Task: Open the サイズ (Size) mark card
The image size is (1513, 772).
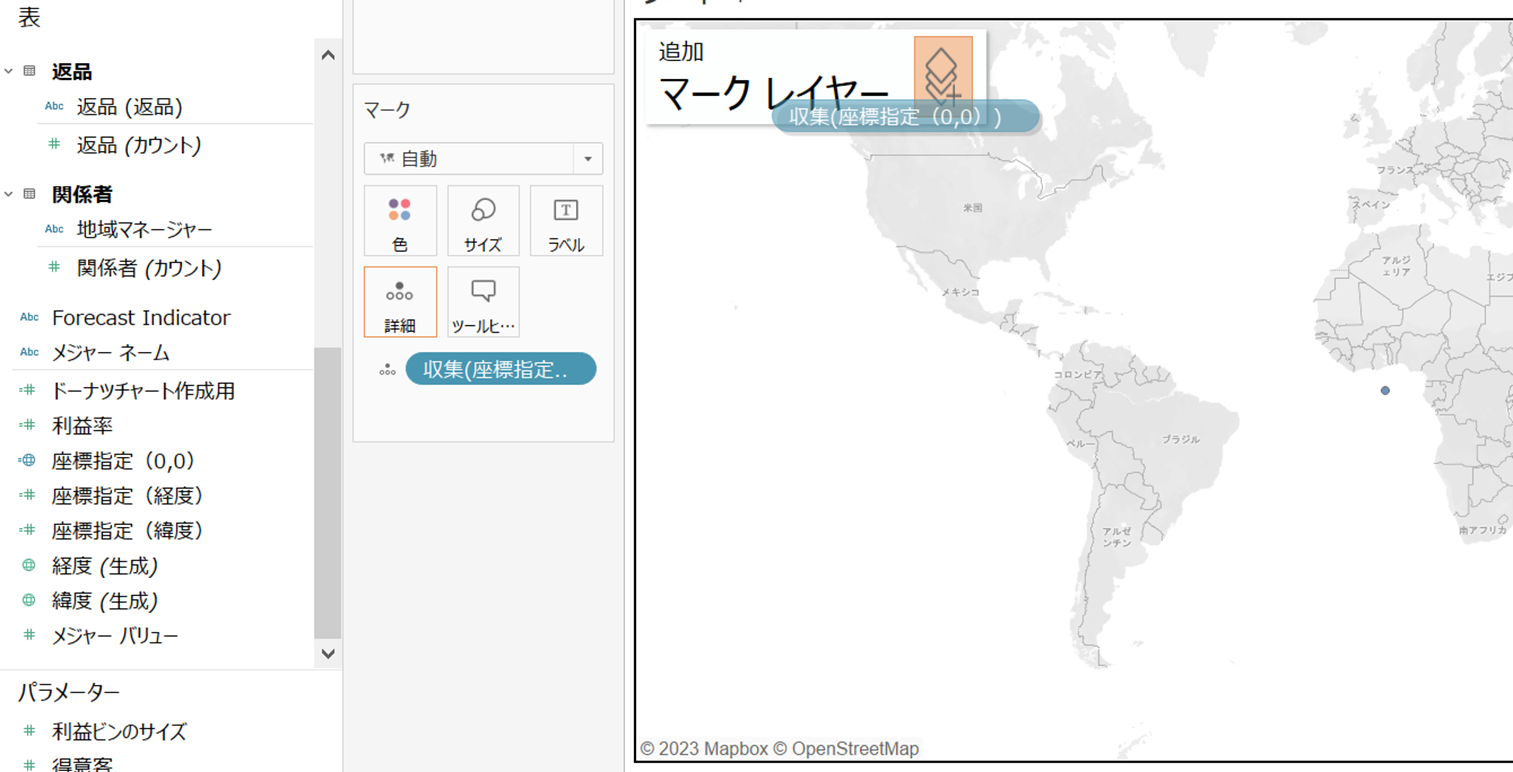Action: point(483,220)
